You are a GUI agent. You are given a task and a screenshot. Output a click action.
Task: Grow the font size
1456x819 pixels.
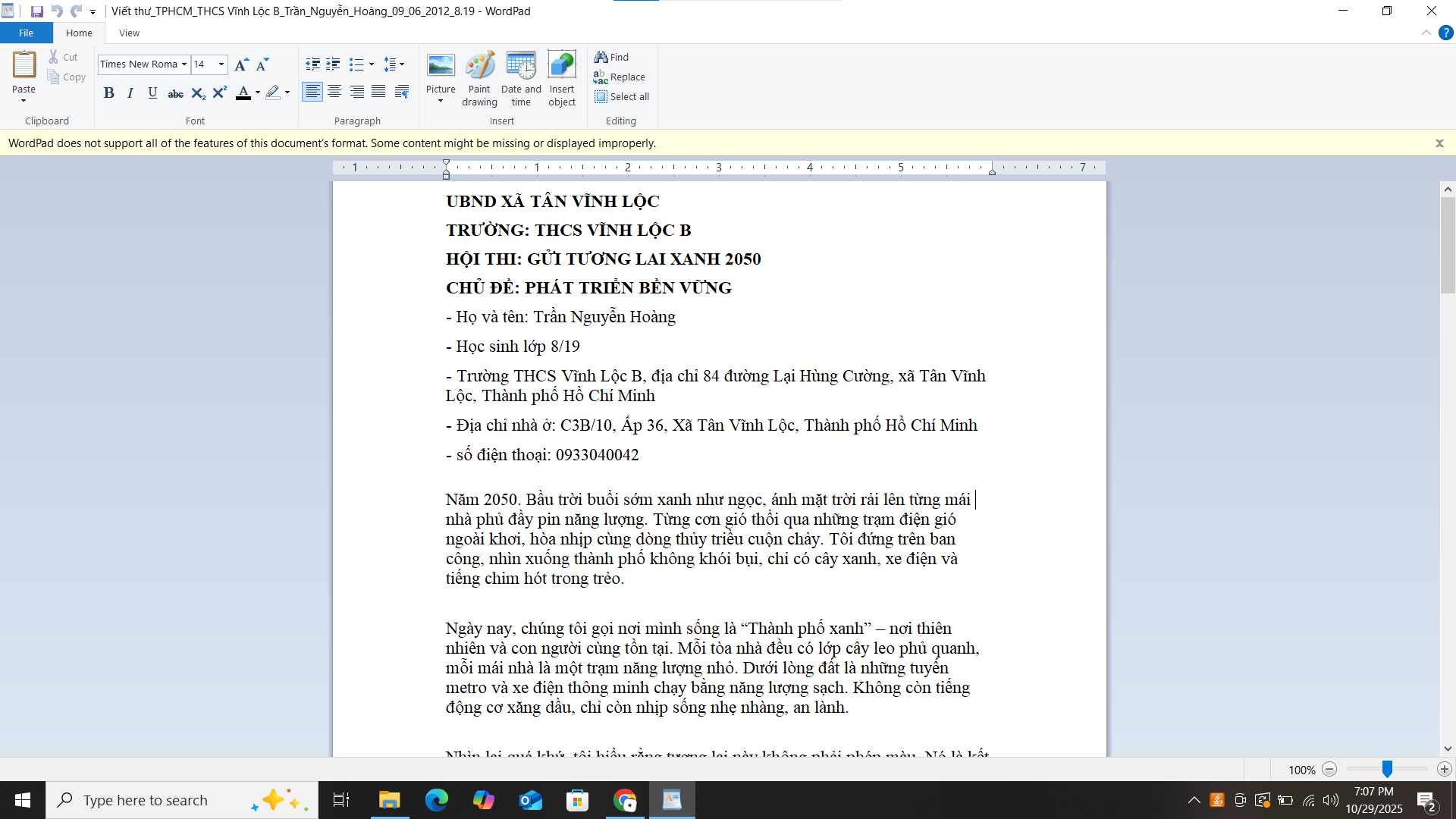tap(241, 64)
